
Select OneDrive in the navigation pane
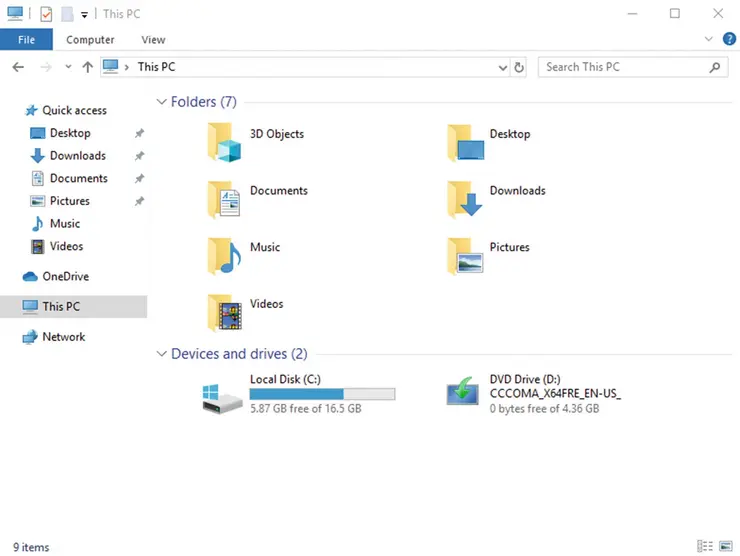(x=65, y=276)
